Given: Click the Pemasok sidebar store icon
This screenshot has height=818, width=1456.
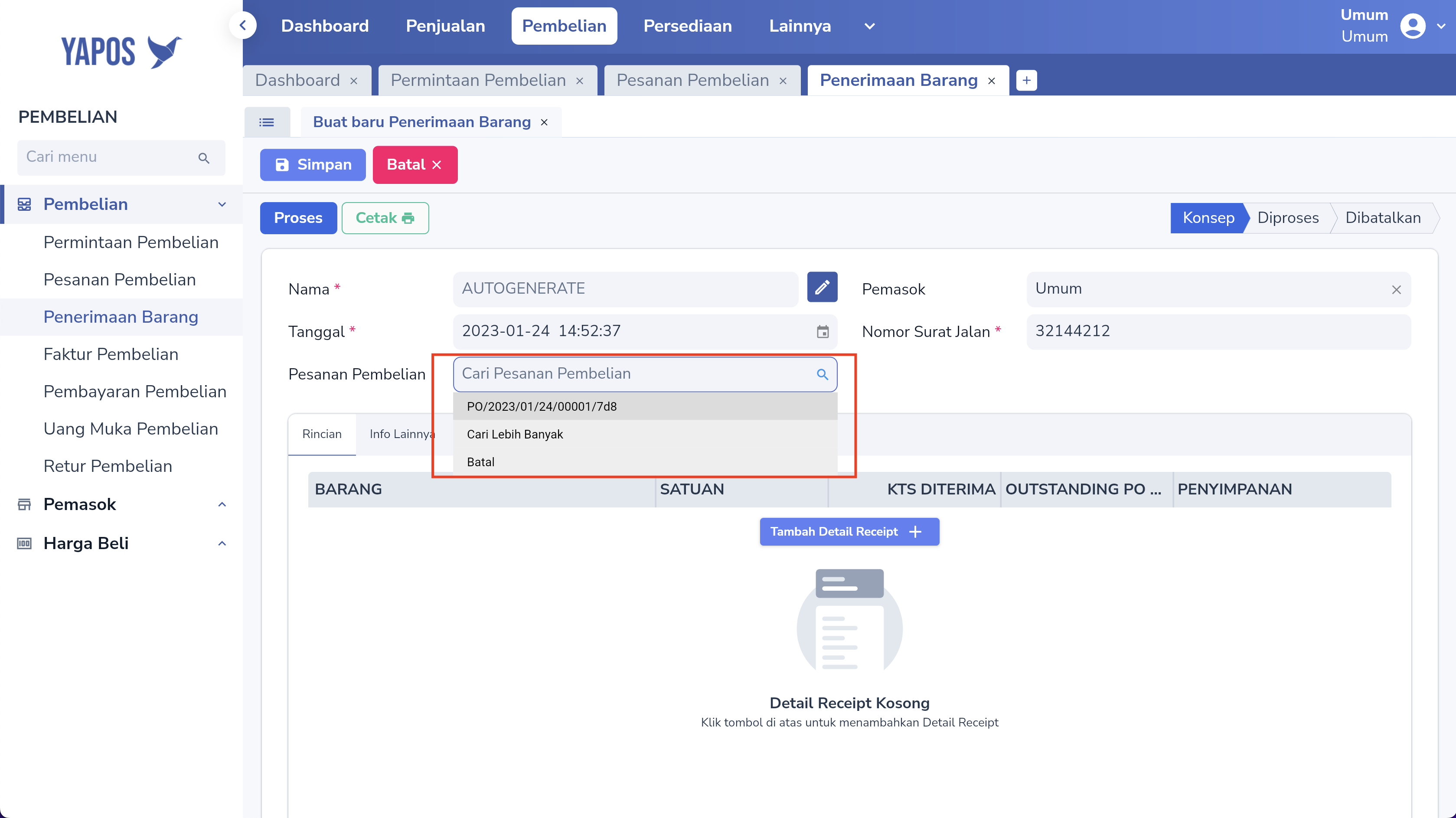Looking at the screenshot, I should click(24, 504).
